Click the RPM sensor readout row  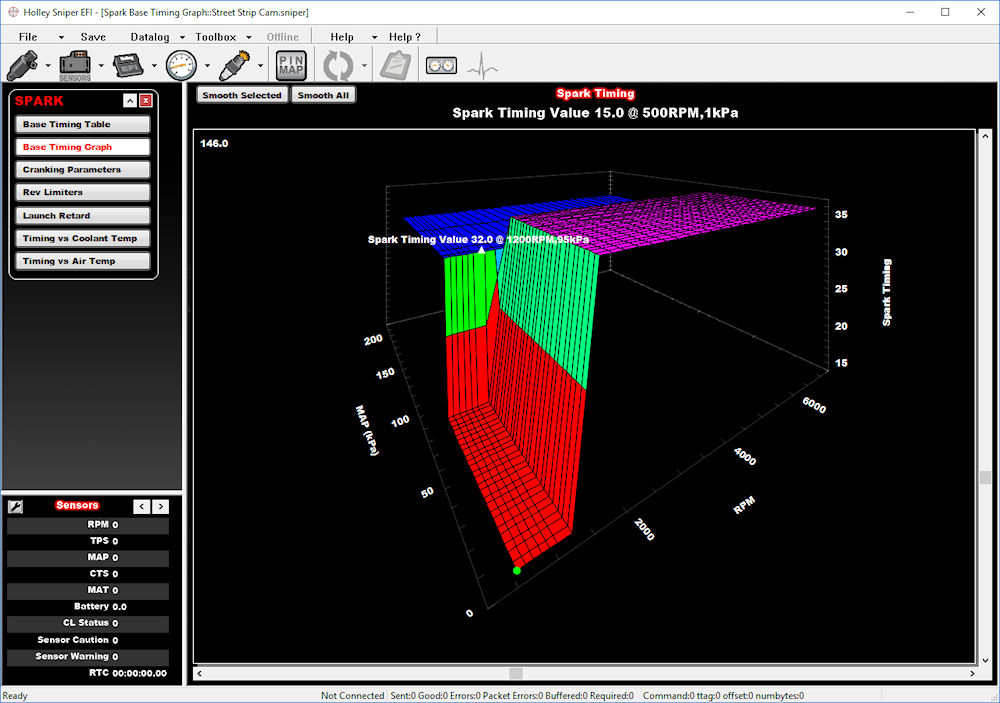88,525
